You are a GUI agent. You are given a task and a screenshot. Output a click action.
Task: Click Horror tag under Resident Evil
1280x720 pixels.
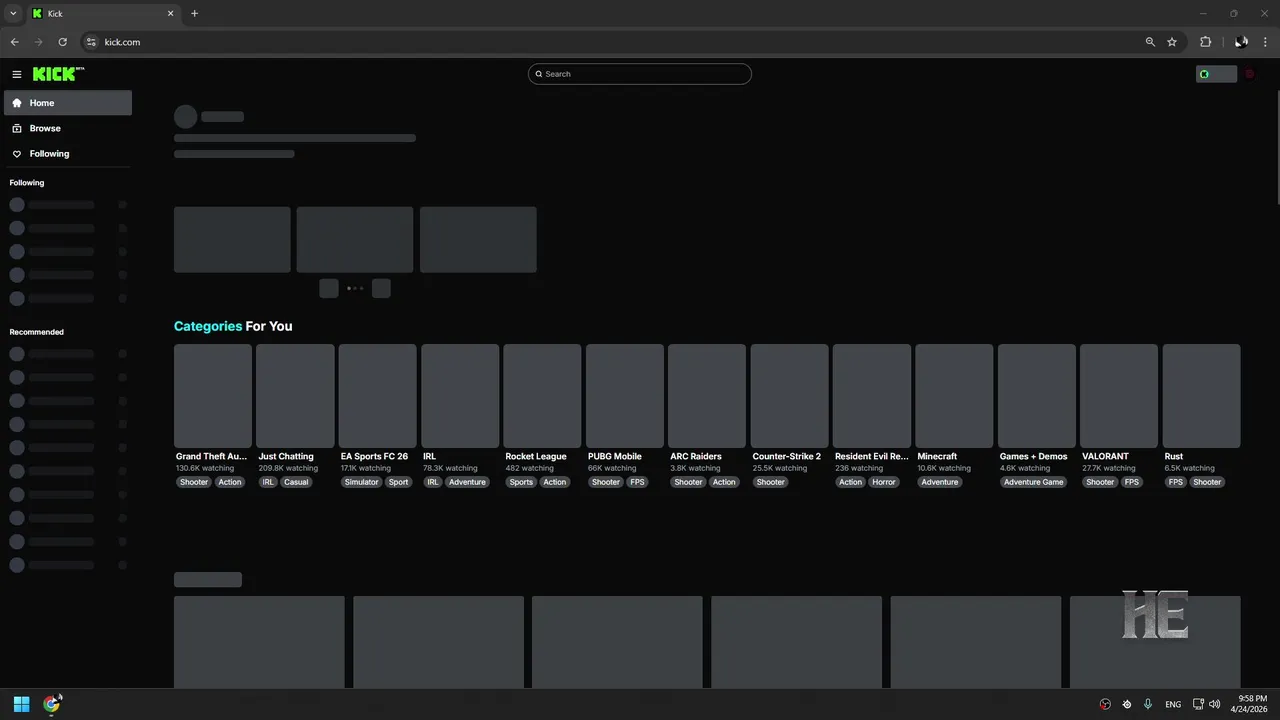[884, 482]
